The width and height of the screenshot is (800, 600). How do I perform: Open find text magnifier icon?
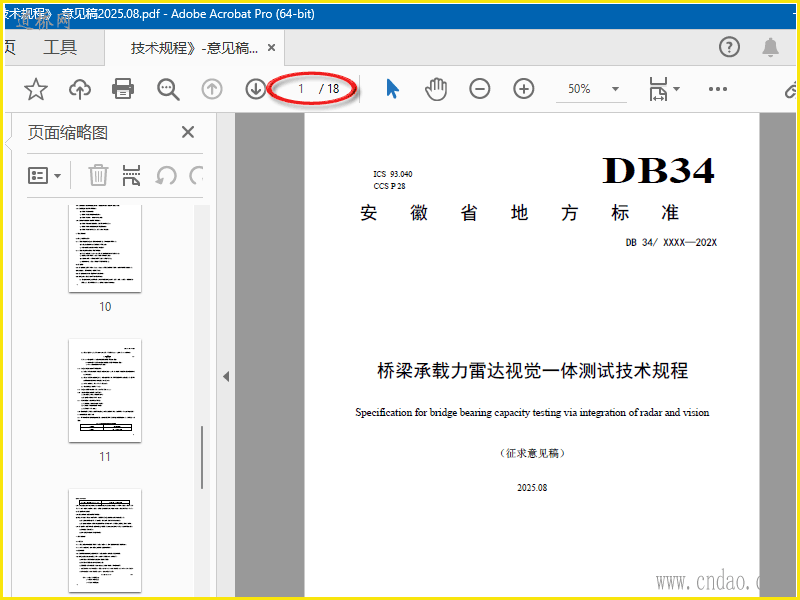coord(168,89)
